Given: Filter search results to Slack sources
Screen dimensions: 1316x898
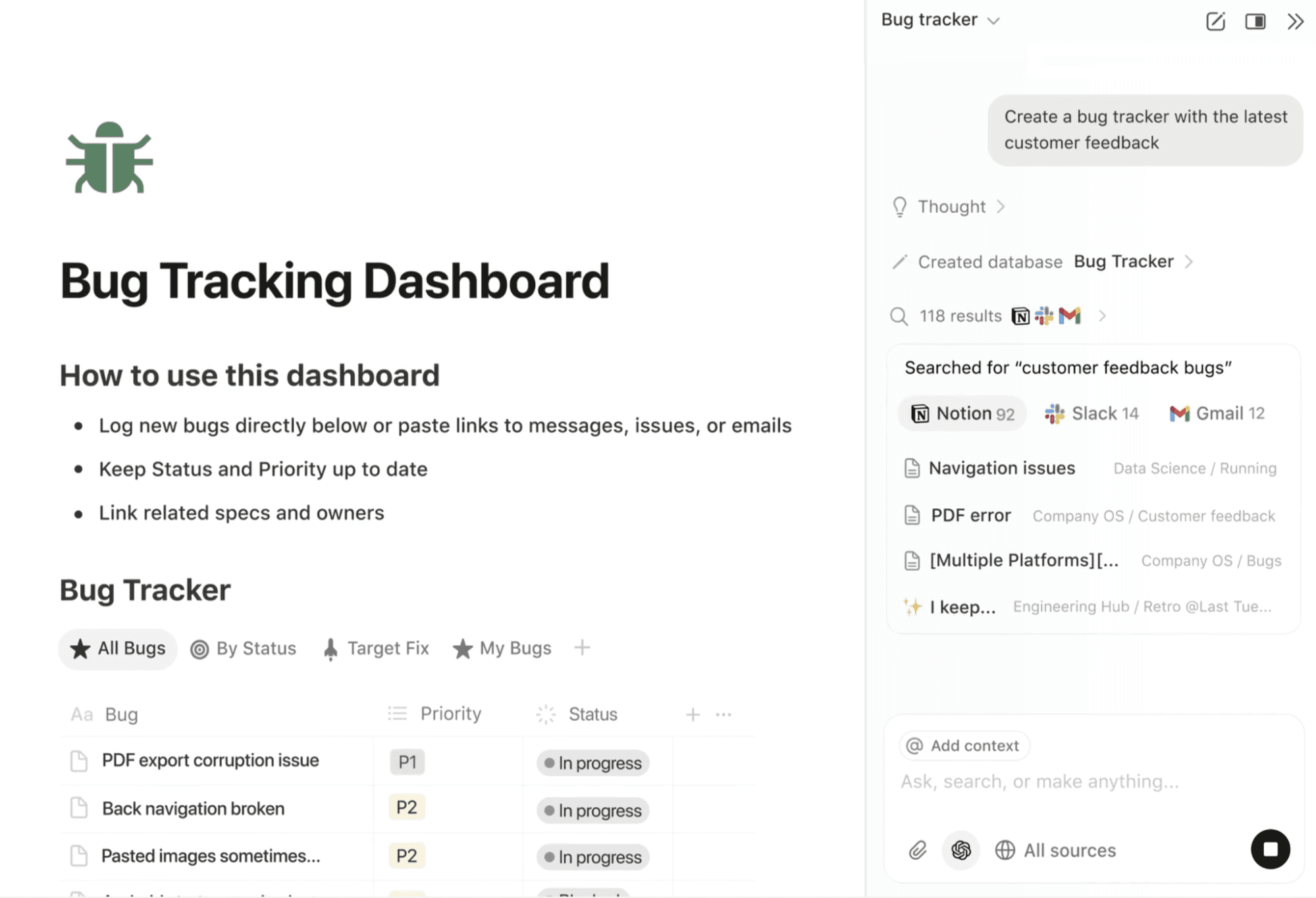Looking at the screenshot, I should click(x=1091, y=413).
